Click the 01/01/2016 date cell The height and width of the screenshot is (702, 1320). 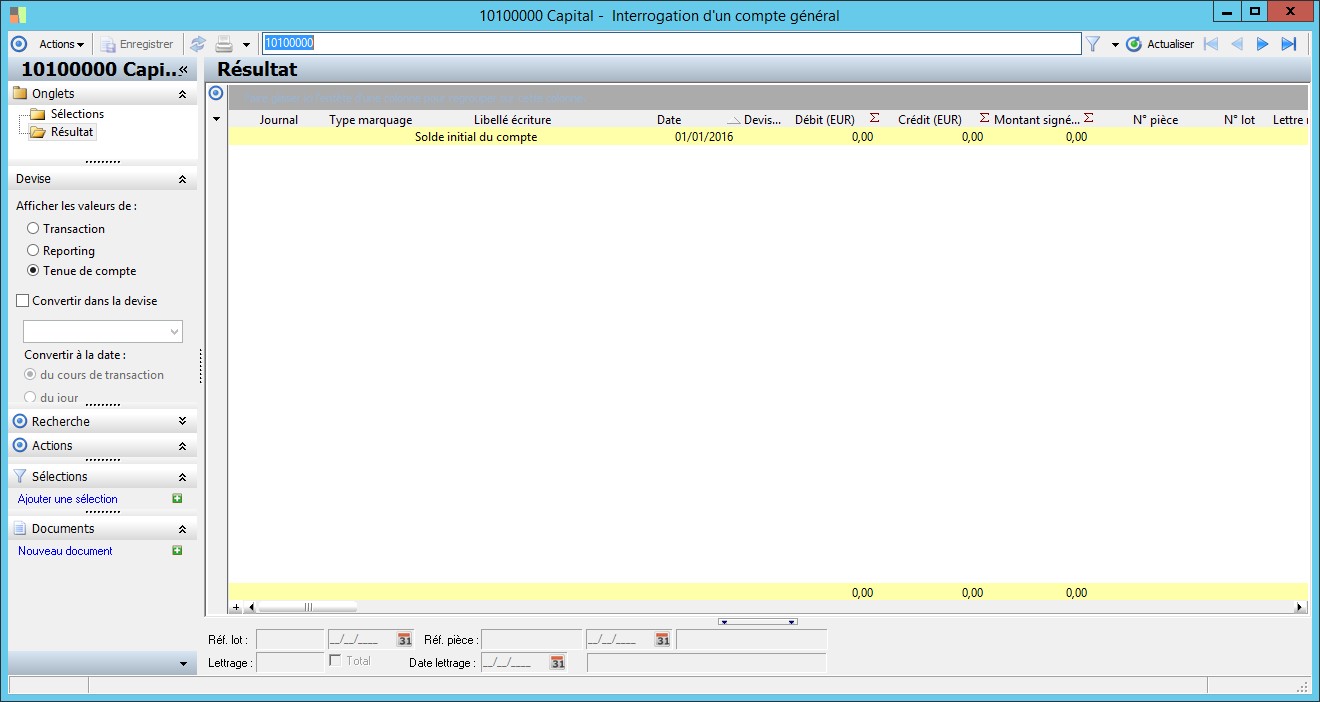(x=704, y=137)
